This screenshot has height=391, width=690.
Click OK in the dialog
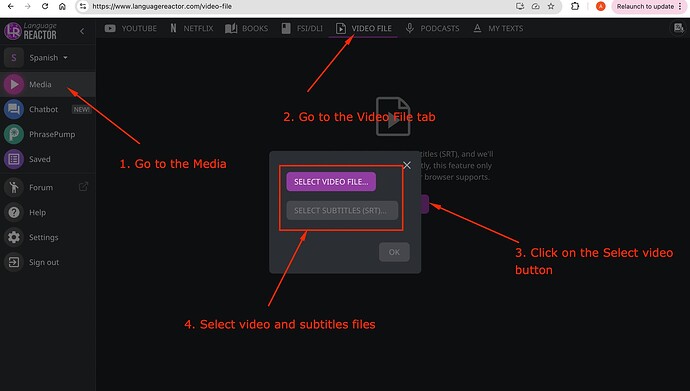pyautogui.click(x=394, y=252)
